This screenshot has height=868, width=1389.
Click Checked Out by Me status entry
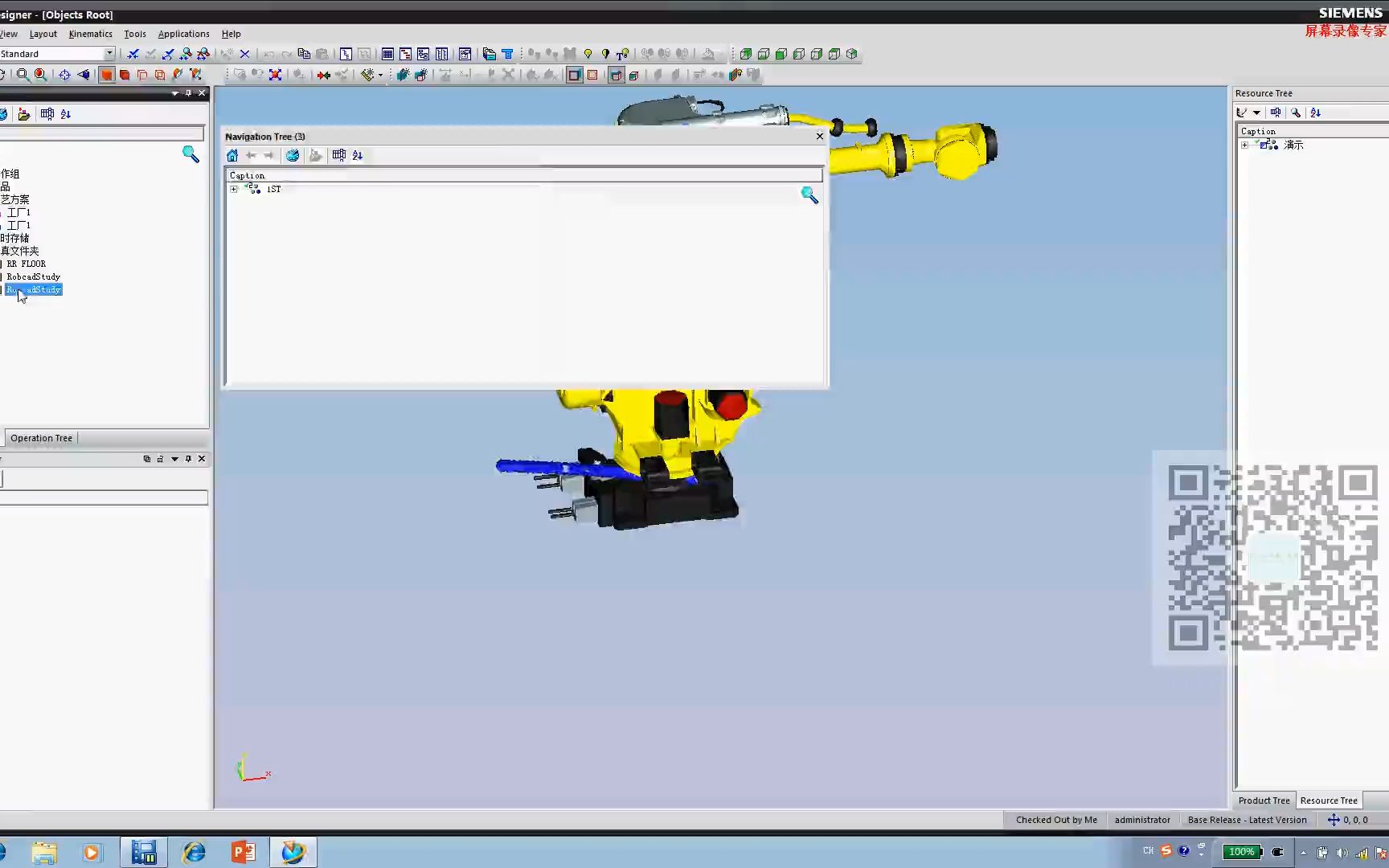[x=1056, y=820]
